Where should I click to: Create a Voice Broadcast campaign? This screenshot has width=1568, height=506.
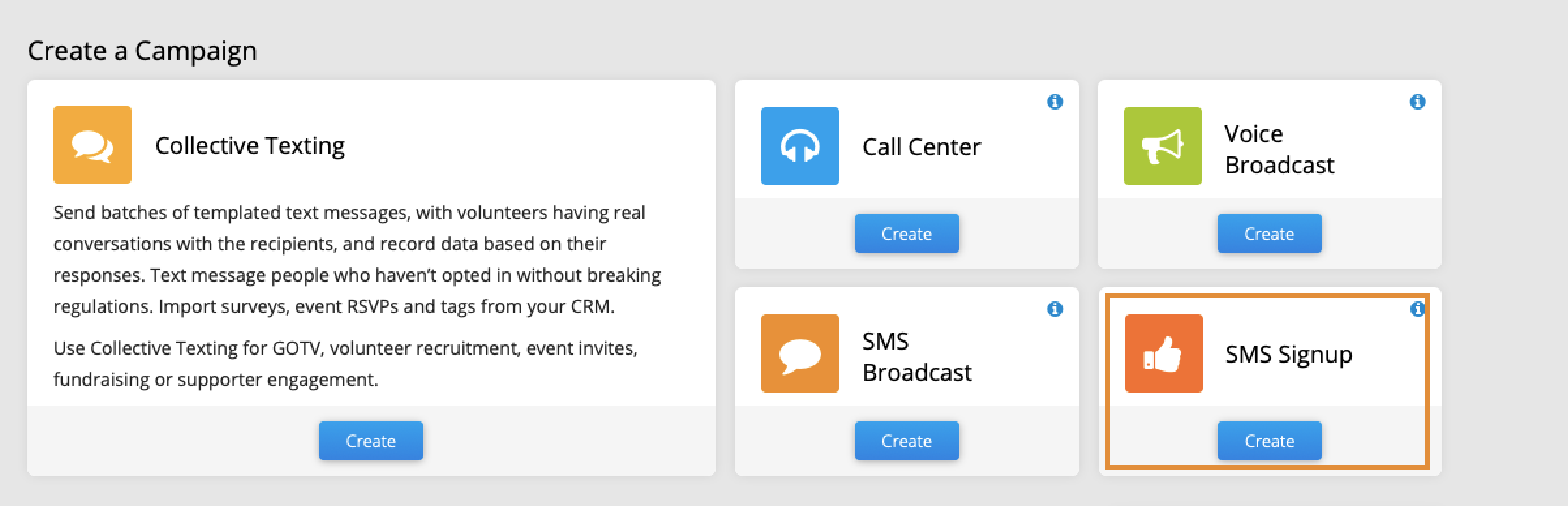[x=1269, y=233]
